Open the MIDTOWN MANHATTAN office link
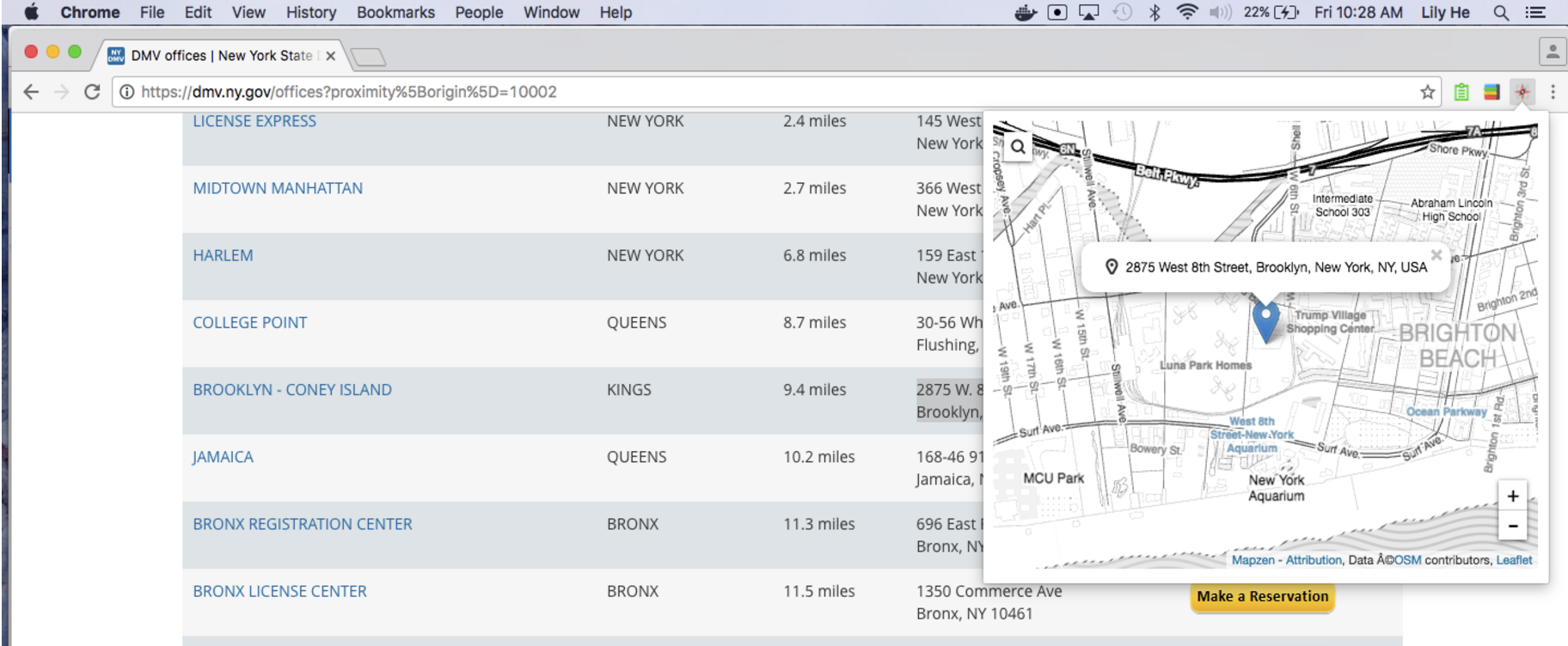1568x646 pixels. click(278, 188)
